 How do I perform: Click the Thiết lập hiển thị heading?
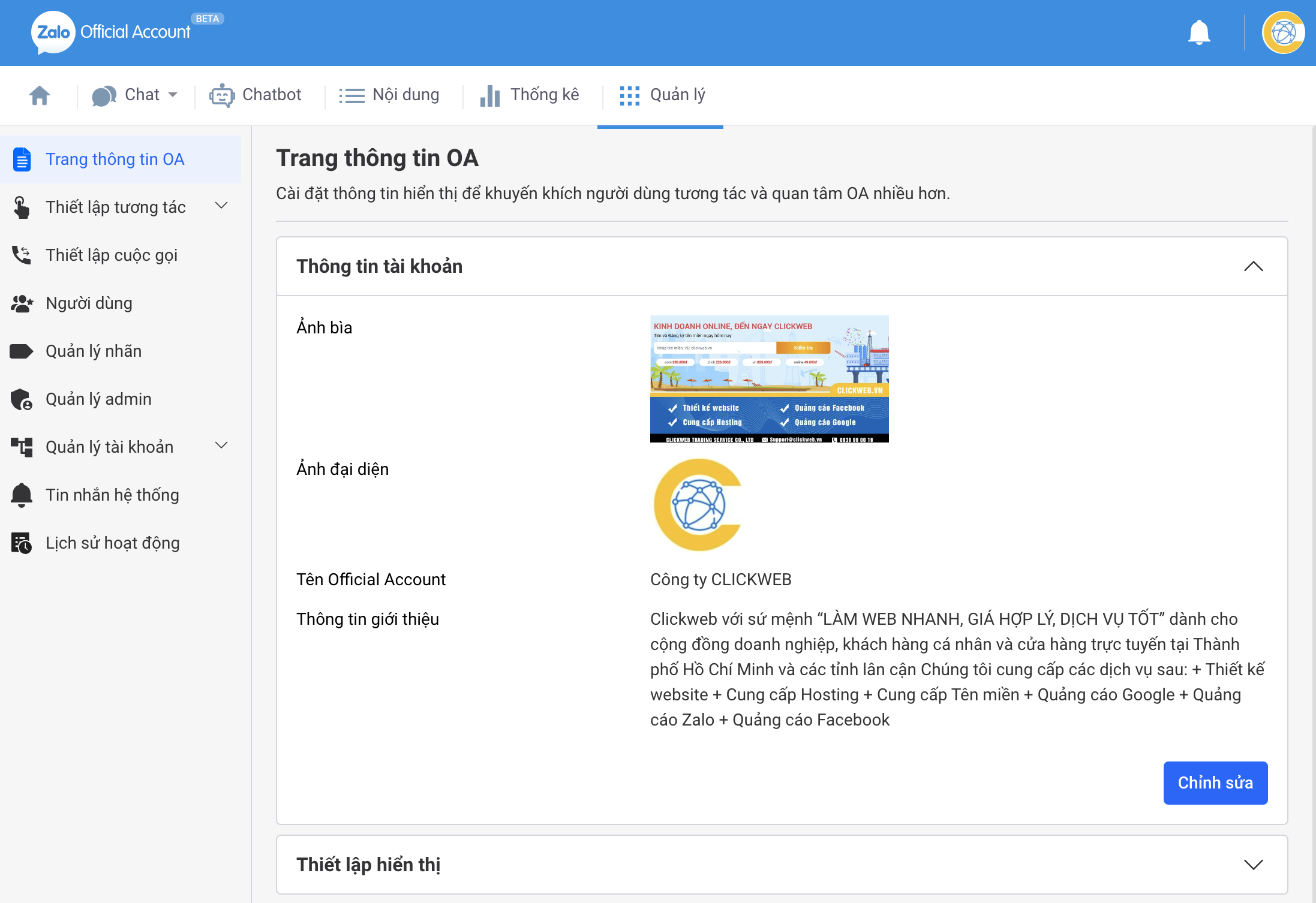point(368,865)
